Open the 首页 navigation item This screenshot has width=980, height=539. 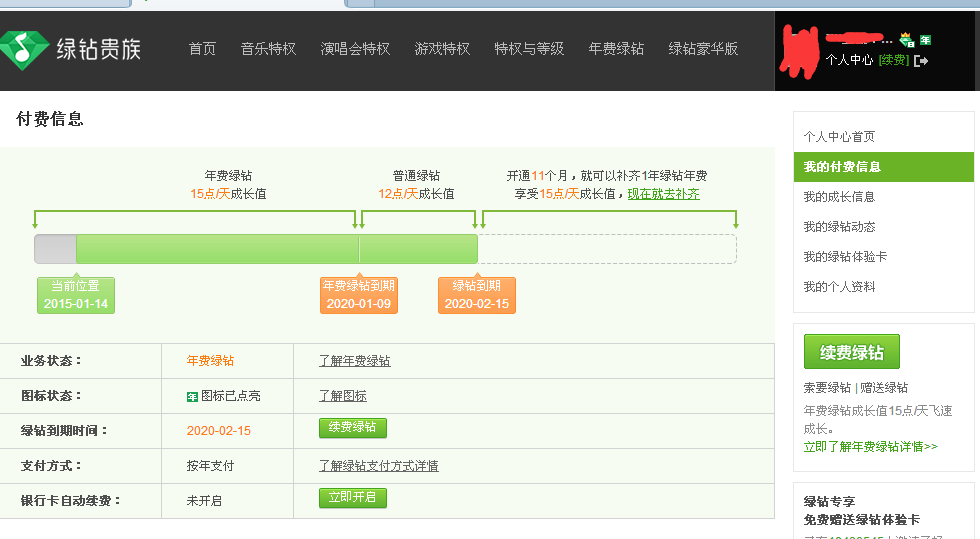(202, 49)
